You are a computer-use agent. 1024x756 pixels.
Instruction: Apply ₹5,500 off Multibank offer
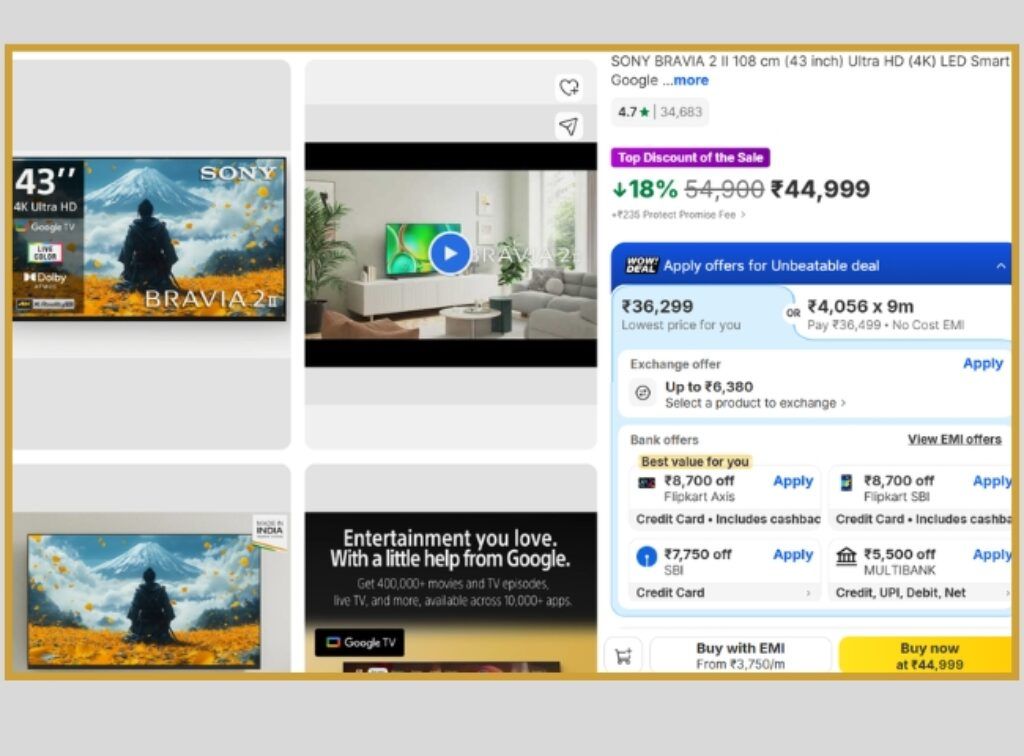[x=992, y=555]
